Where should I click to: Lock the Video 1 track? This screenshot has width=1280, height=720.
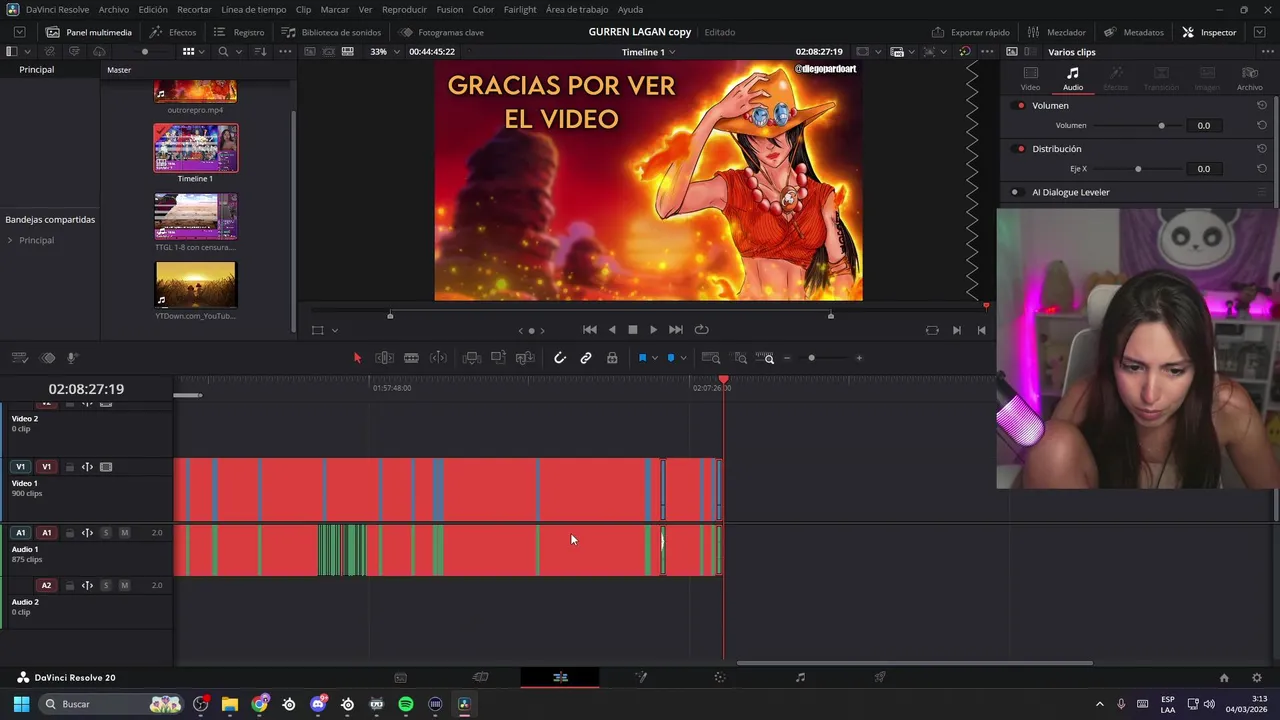(70, 467)
